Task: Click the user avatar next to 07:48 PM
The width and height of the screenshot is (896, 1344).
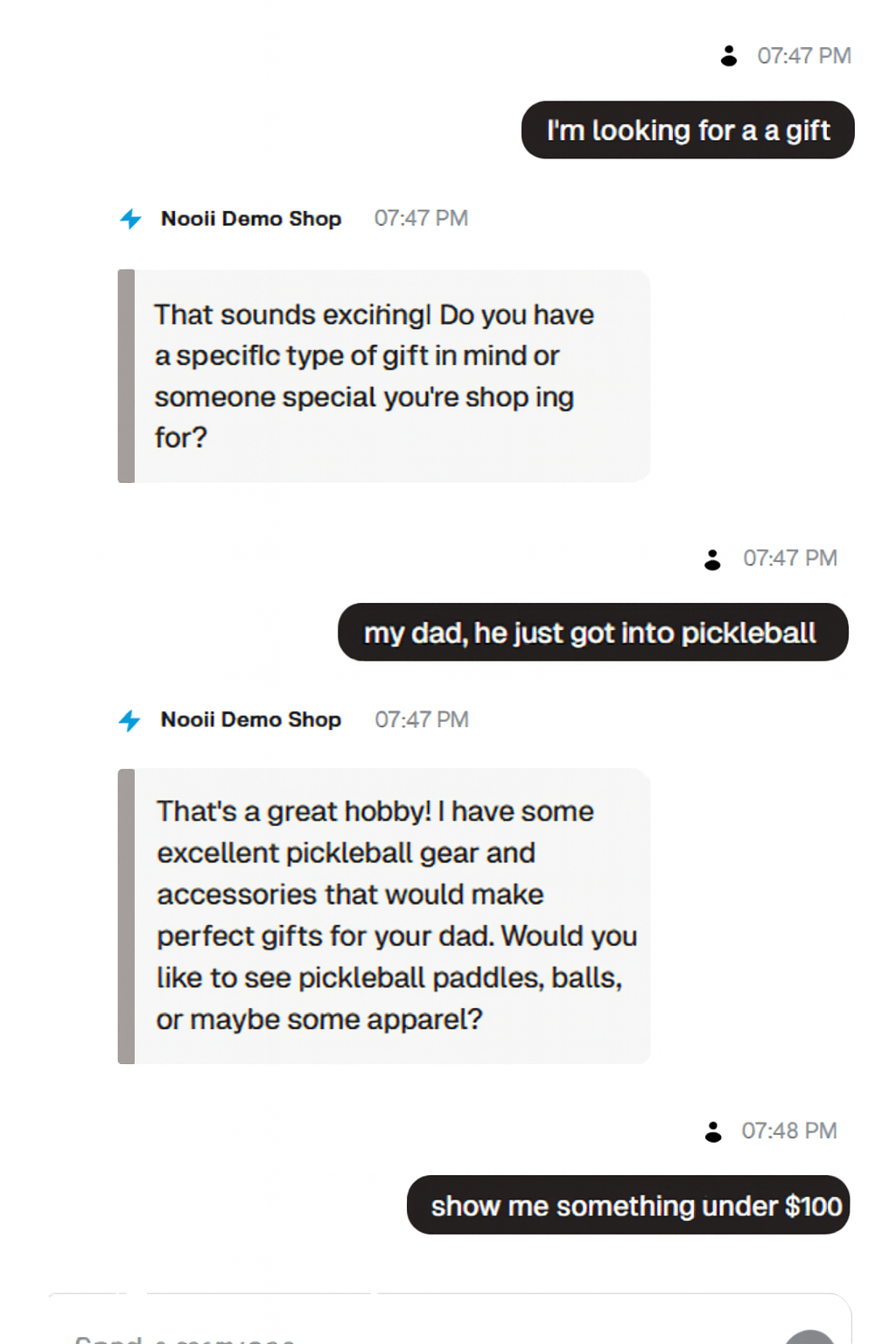Action: click(713, 1131)
